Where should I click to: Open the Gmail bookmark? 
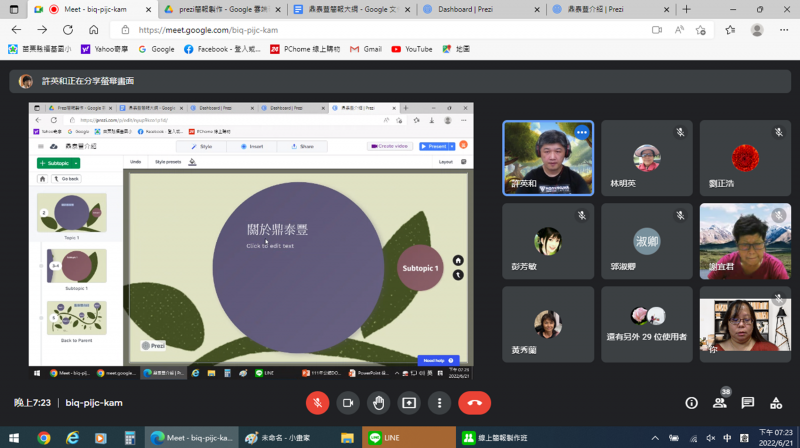(x=365, y=48)
